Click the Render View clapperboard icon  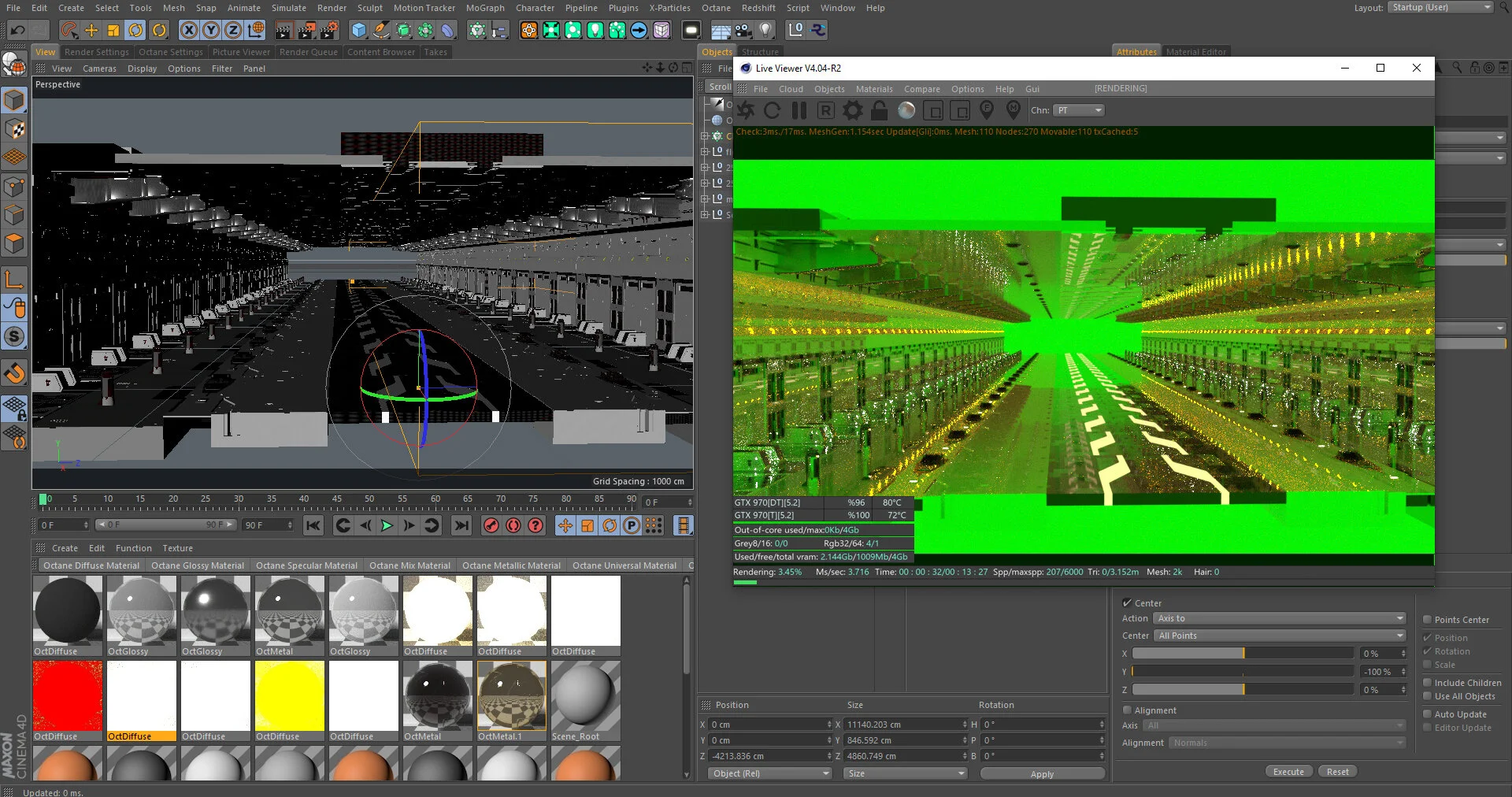pyautogui.click(x=283, y=31)
